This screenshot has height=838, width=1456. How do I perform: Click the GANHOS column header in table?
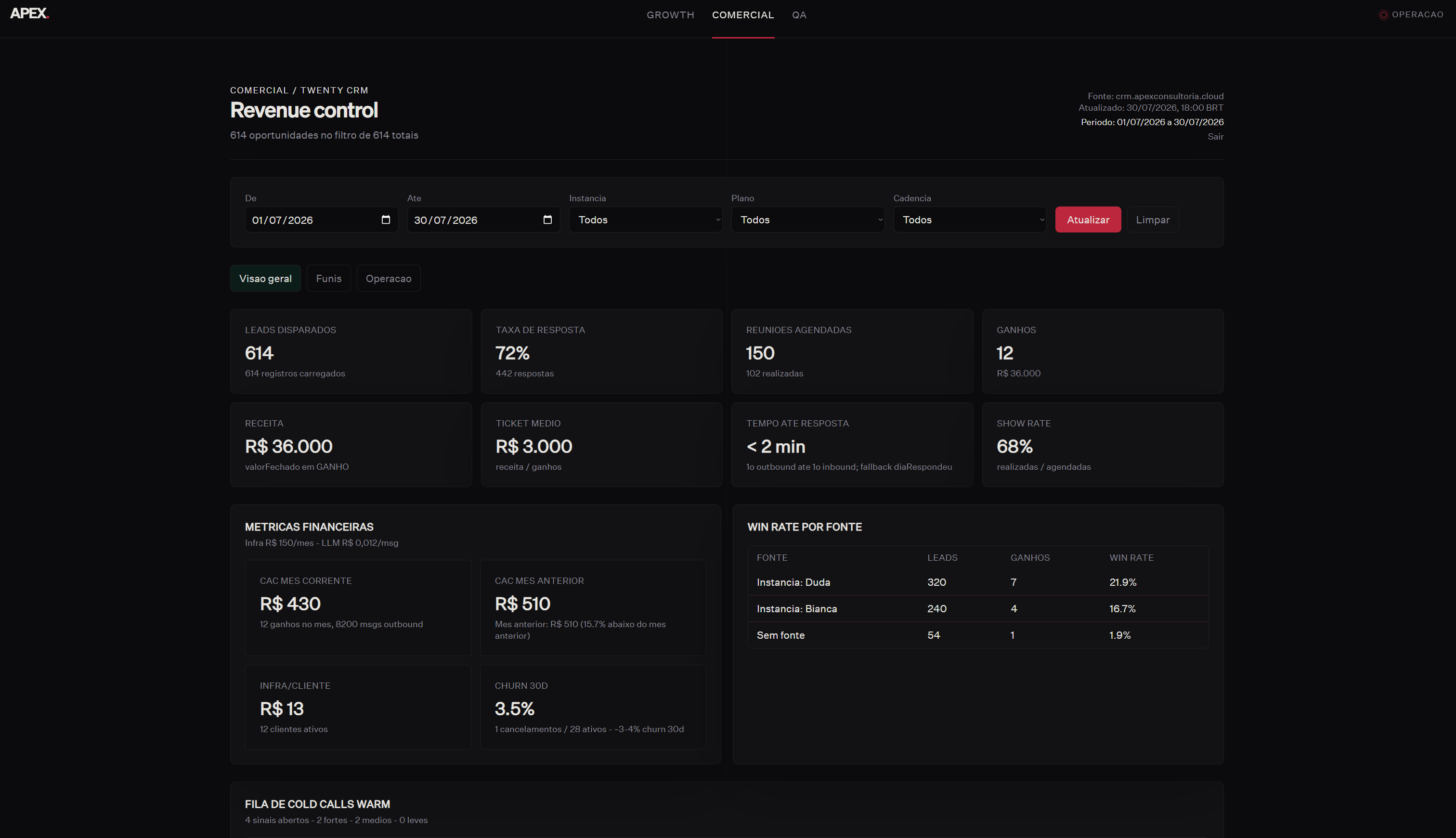click(1030, 558)
